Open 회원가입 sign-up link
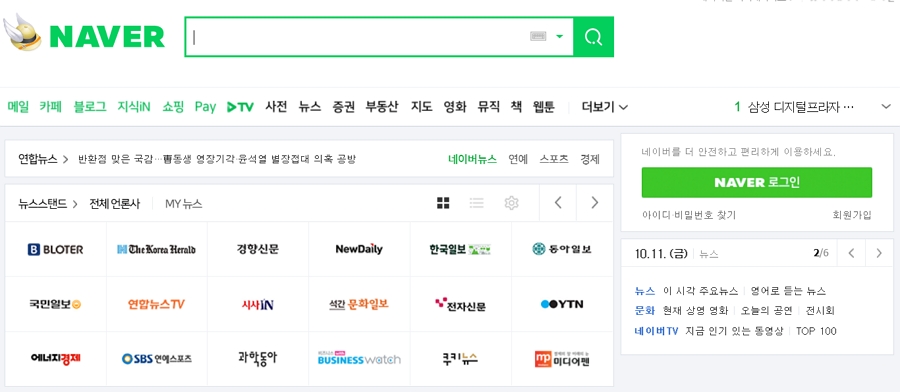This screenshot has width=900, height=392. (852, 215)
